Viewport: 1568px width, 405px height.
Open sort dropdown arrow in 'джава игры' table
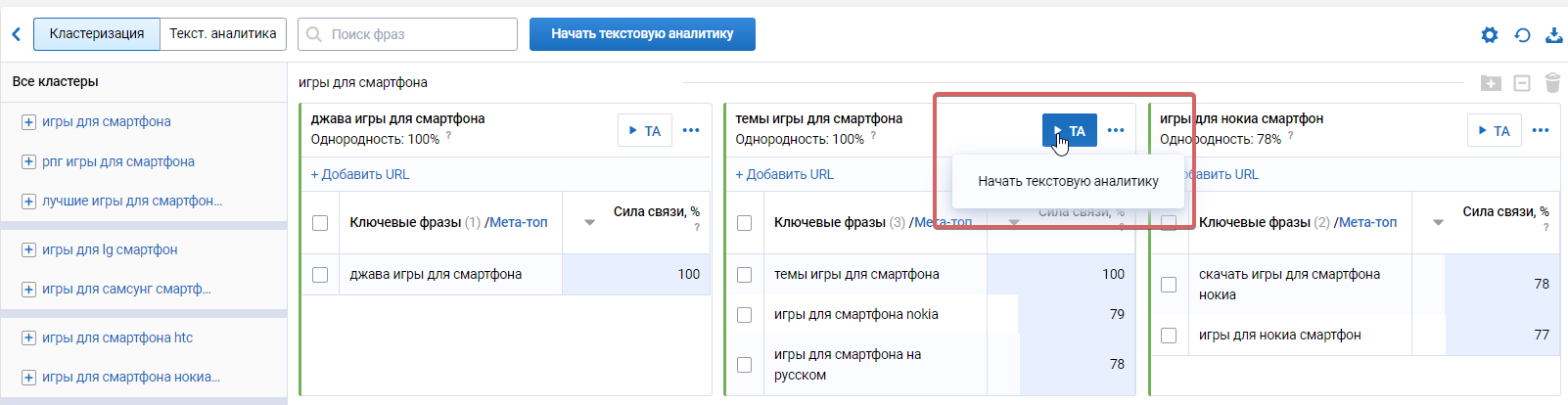coord(589,223)
